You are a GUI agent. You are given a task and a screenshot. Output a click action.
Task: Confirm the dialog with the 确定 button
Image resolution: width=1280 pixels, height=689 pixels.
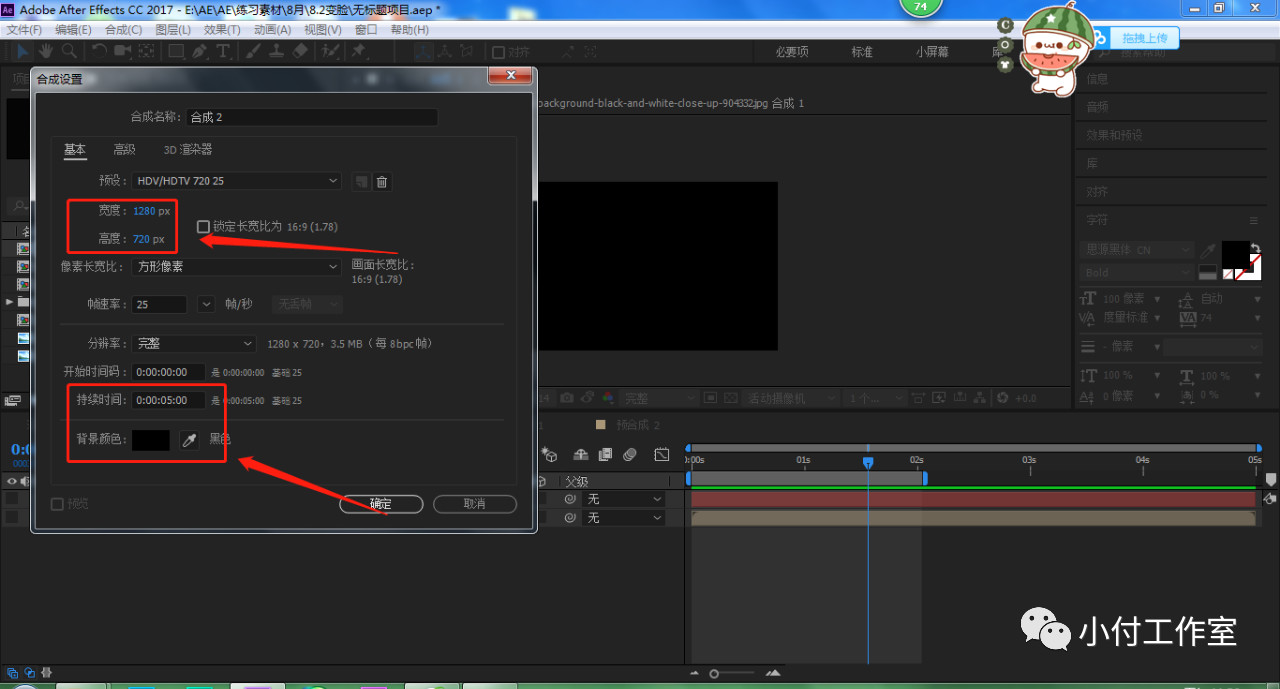[x=381, y=504]
